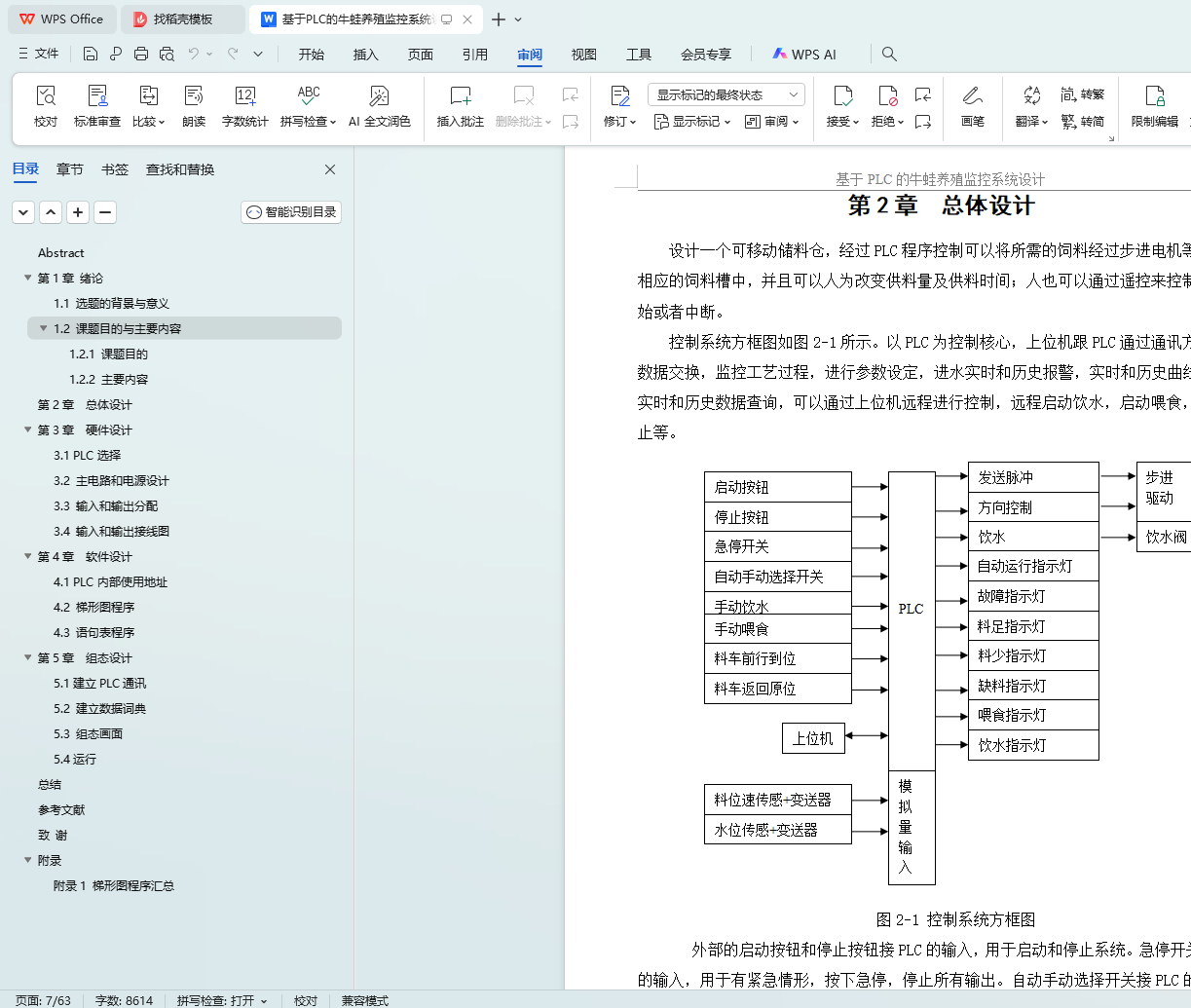Click the plus button in the outline panel
1191x1008 pixels.
coord(78,212)
